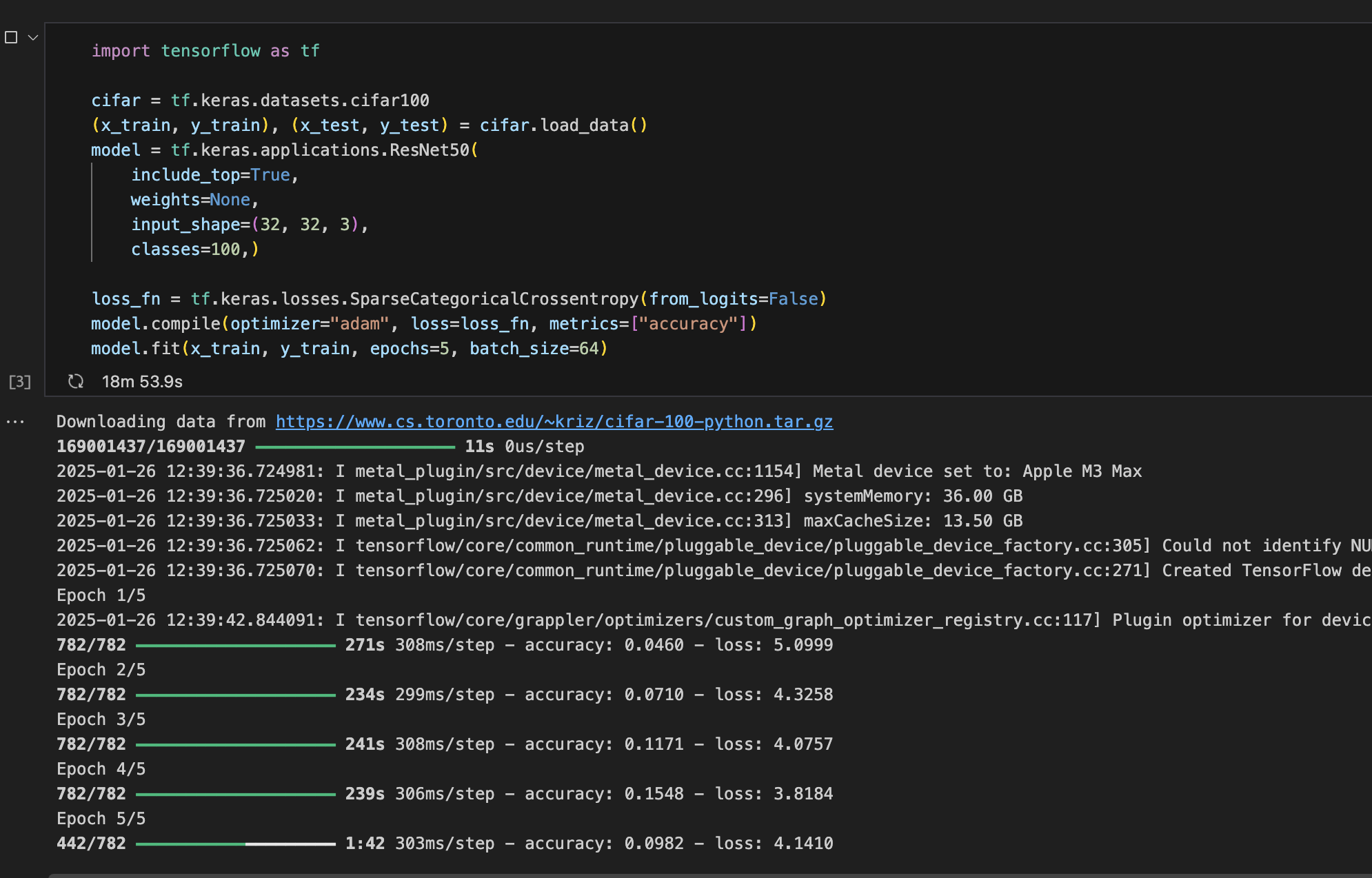
Task: Place cursor on the import tensorflow line
Action: pos(205,51)
